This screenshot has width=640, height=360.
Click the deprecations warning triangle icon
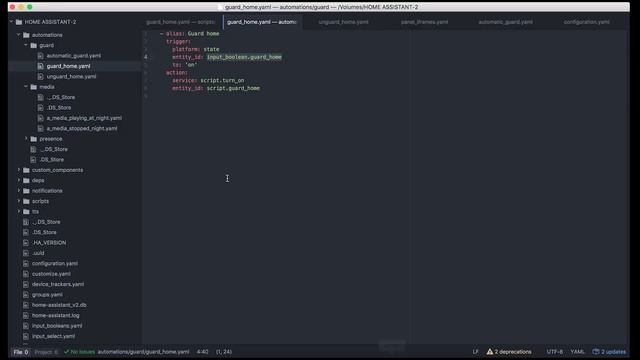[489, 351]
